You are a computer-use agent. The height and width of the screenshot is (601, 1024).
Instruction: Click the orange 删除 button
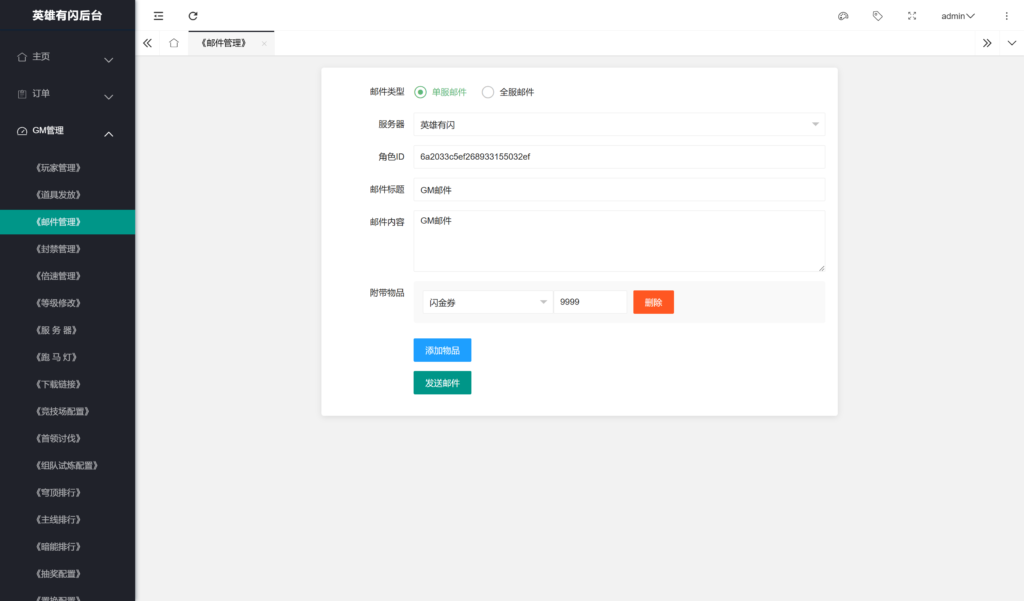tap(653, 302)
